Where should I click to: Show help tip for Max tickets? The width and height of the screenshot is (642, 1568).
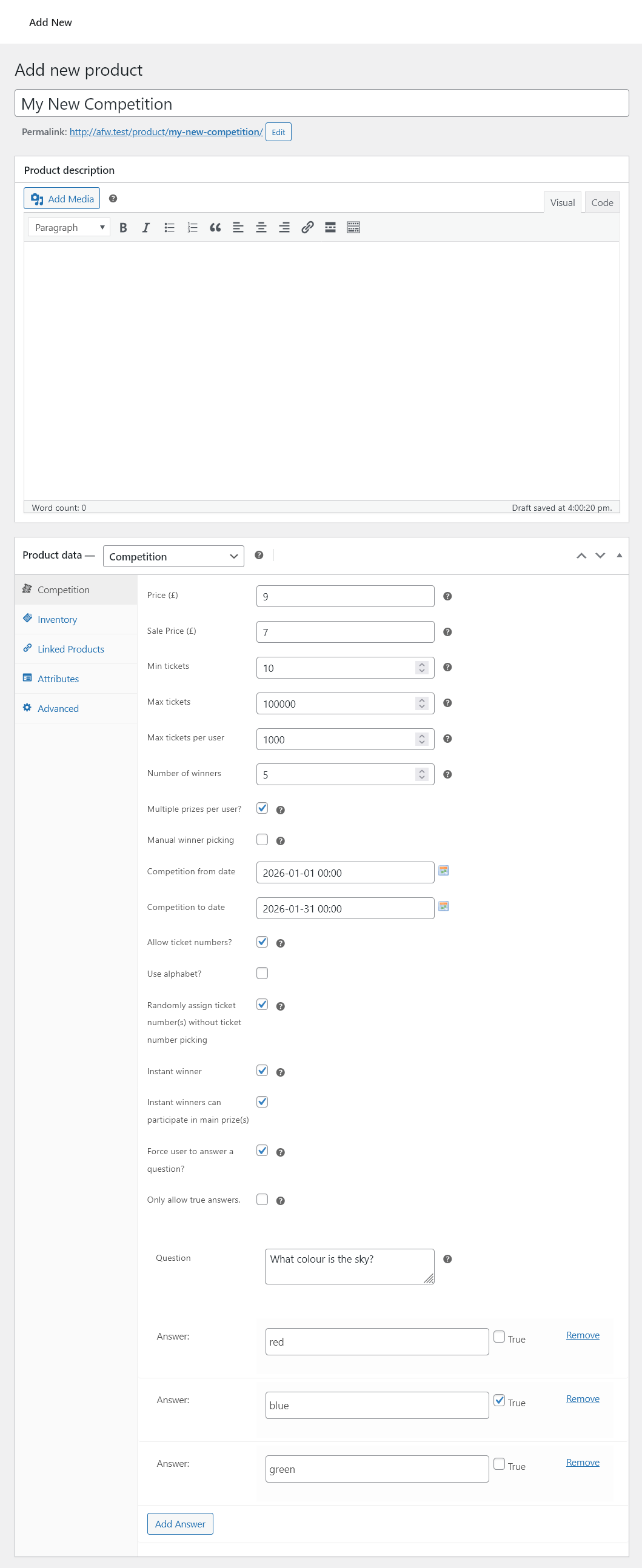pyautogui.click(x=447, y=703)
